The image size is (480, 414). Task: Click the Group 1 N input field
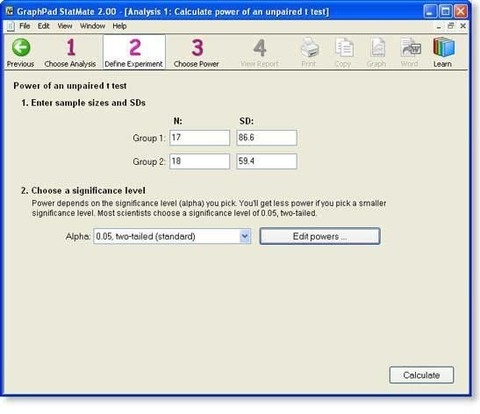tap(200, 138)
